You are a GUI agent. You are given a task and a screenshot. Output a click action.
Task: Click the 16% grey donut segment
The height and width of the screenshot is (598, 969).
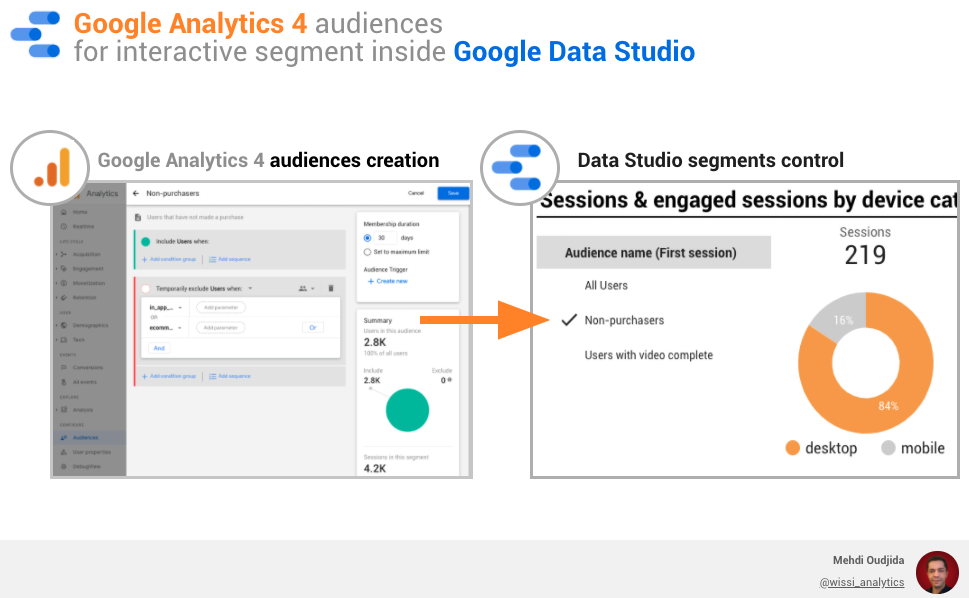coord(842,318)
